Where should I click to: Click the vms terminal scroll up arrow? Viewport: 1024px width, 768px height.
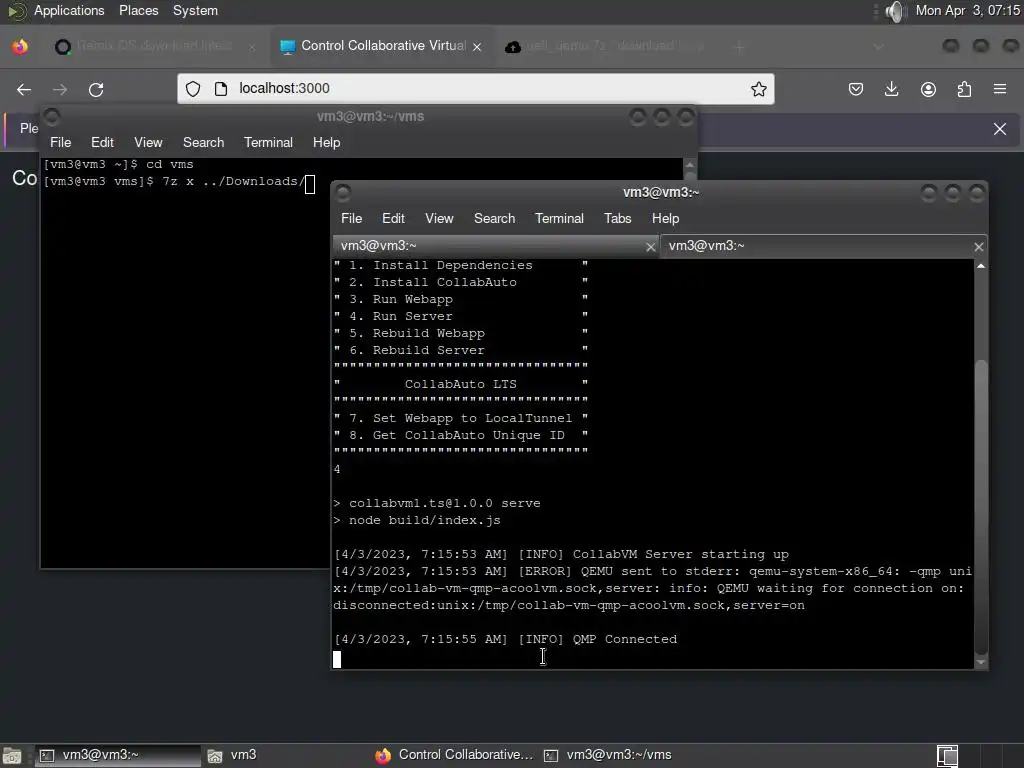pos(689,165)
